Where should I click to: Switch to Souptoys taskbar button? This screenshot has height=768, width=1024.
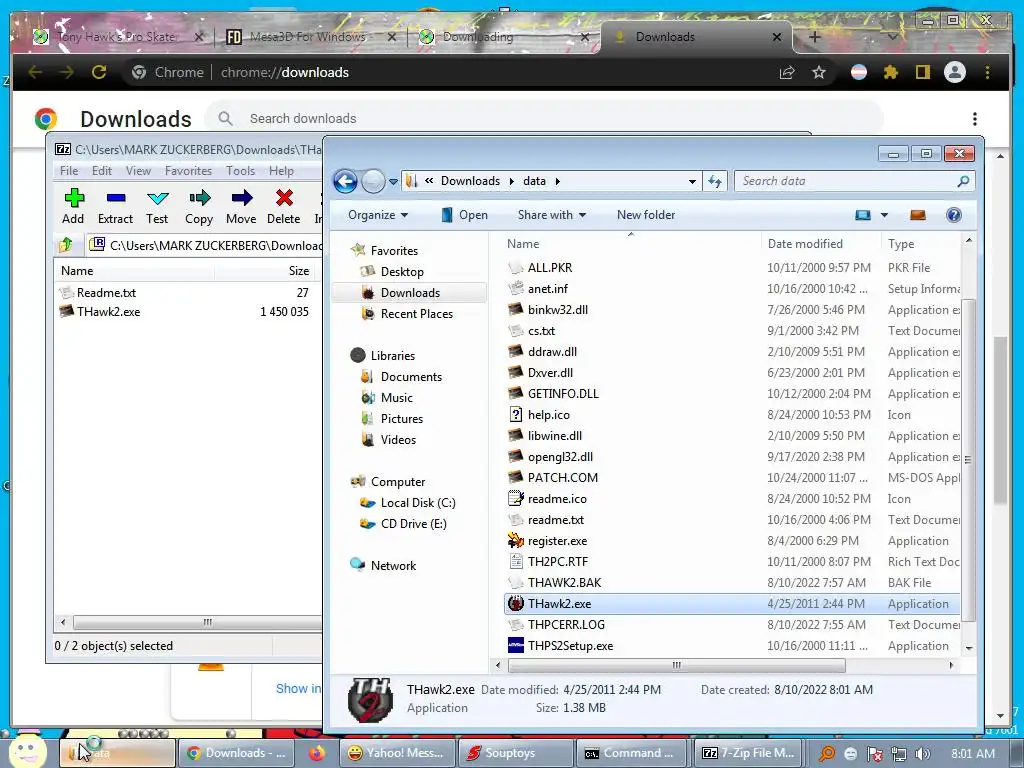515,753
